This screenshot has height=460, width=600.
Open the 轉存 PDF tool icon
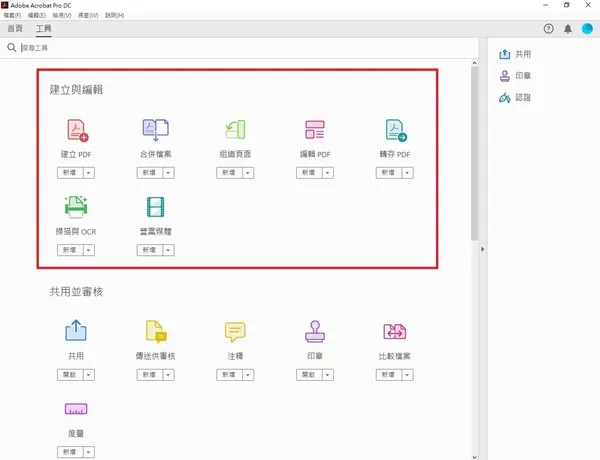(x=396, y=130)
